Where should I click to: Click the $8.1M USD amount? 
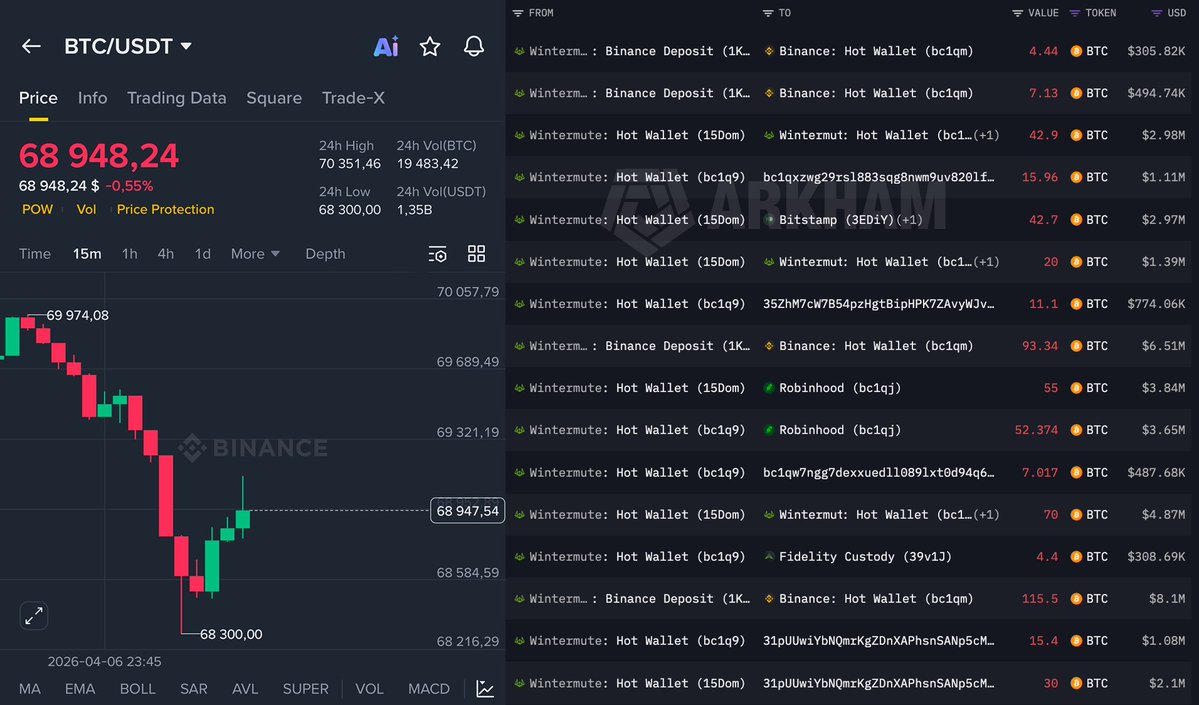(1167, 599)
